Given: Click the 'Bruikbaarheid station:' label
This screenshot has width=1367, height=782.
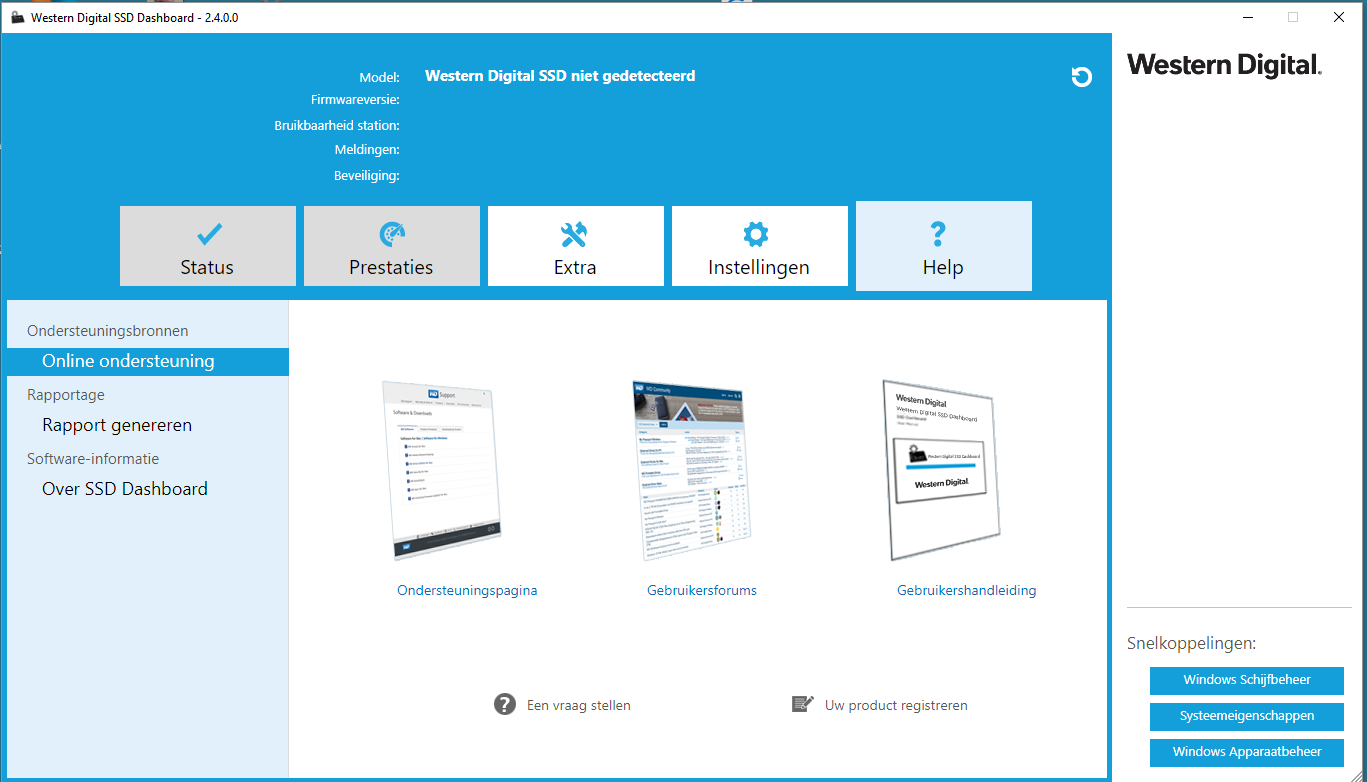Looking at the screenshot, I should tap(337, 126).
